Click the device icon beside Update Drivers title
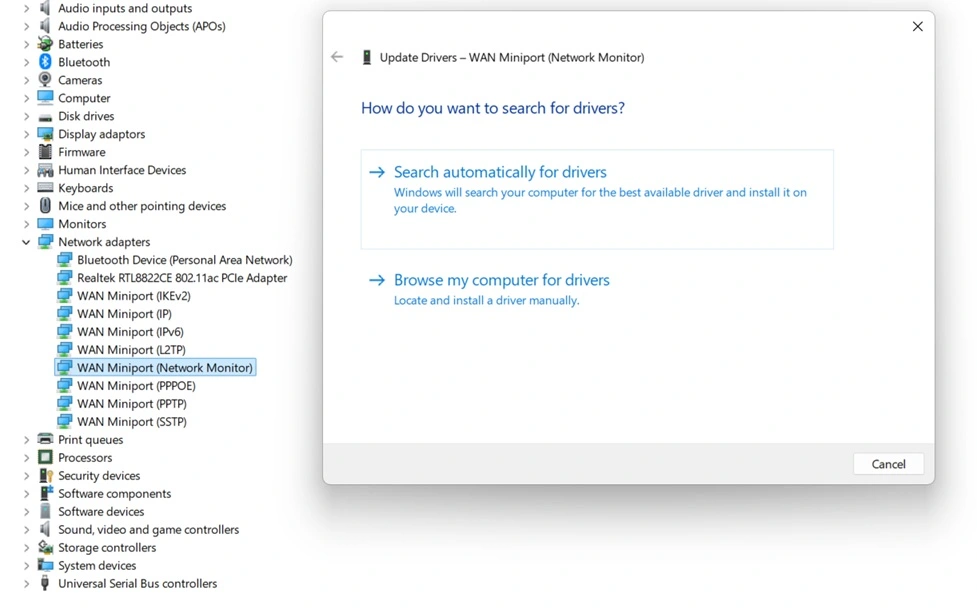 click(366, 57)
